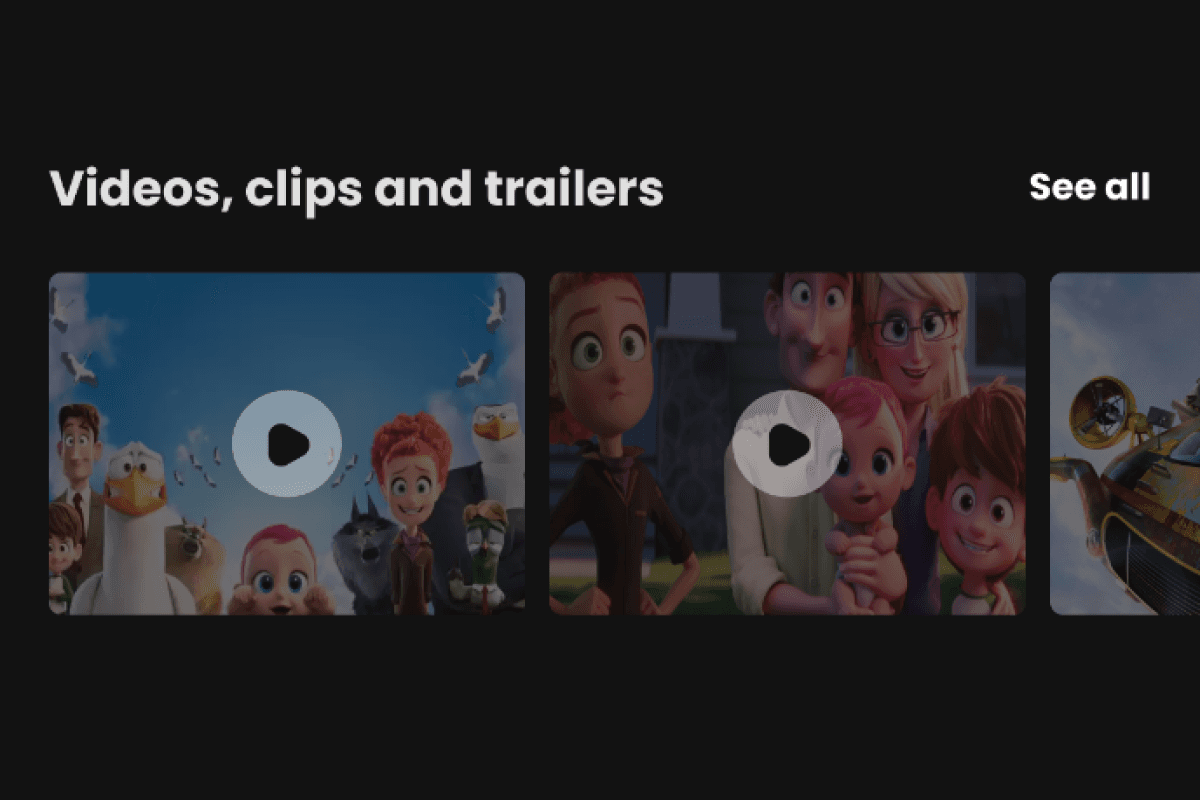Select the partially visible third video thumbnail
The image size is (1200, 800).
click(1125, 444)
